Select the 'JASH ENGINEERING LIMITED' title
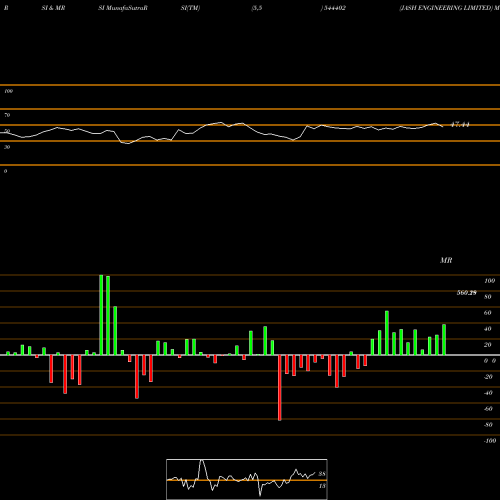Viewport: 500px width, 500px height. [446, 8]
